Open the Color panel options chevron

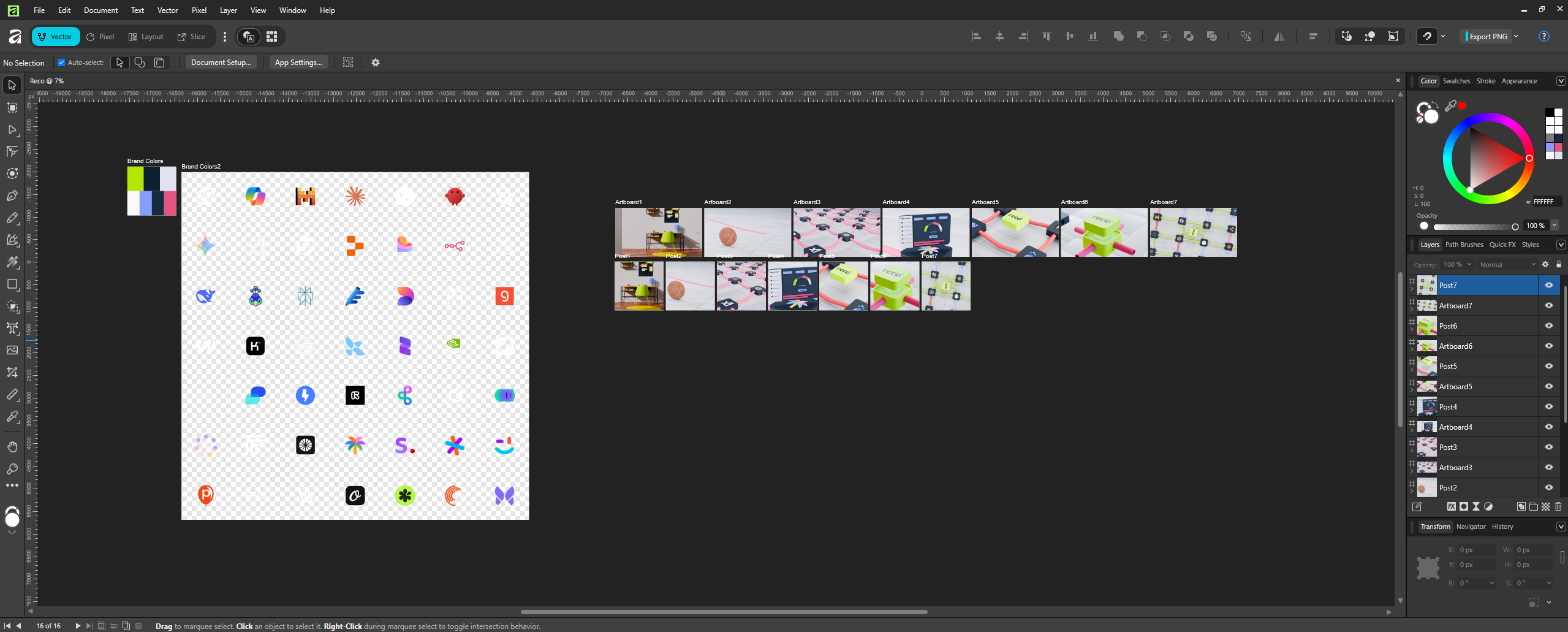pos(1560,81)
